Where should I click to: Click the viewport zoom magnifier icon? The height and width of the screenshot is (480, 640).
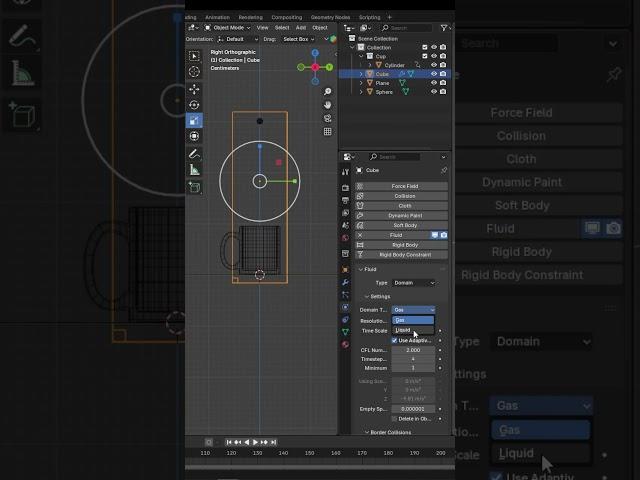(x=327, y=91)
